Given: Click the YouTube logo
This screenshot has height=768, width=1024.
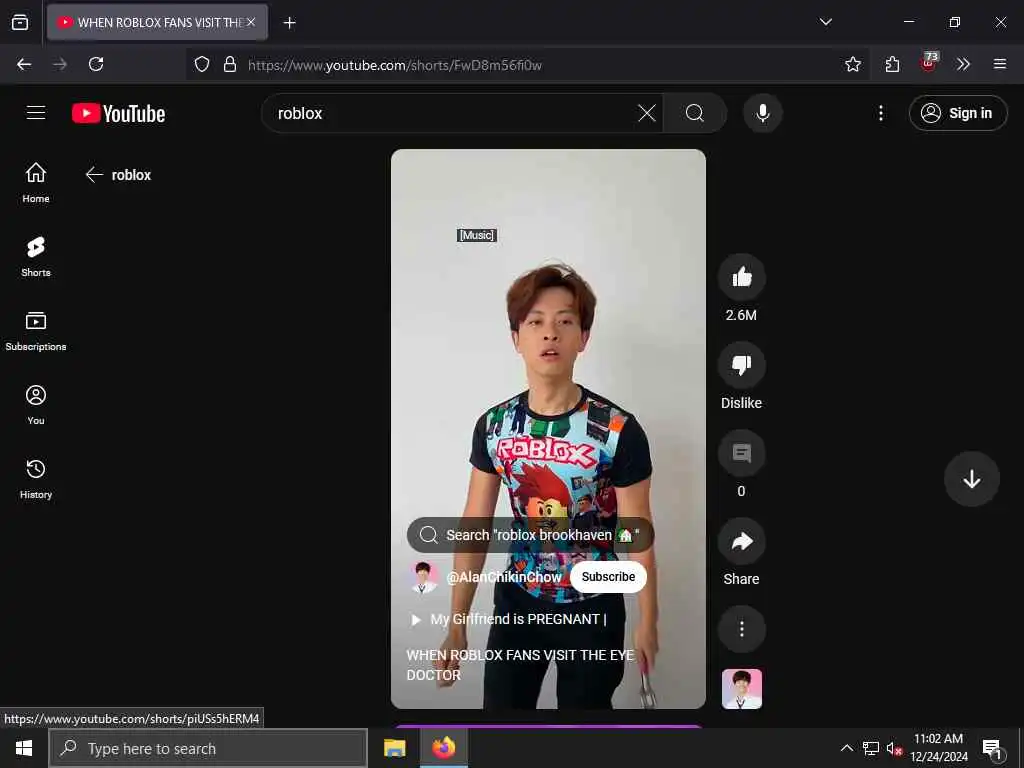Looking at the screenshot, I should coord(118,114).
